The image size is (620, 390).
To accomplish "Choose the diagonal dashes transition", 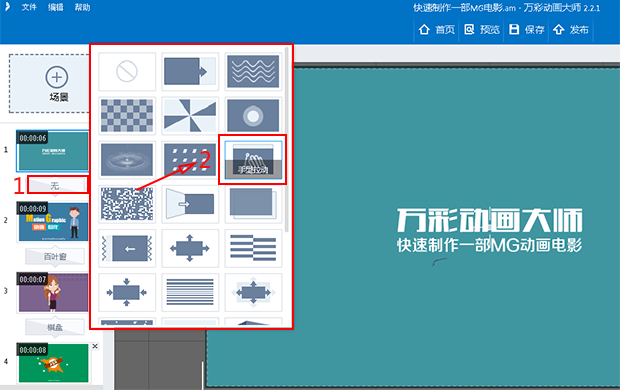I will 190,159.
